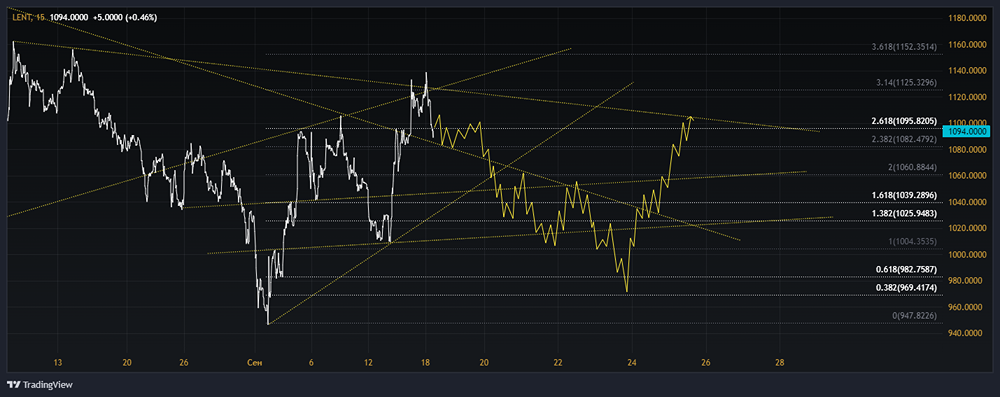Screen dimensions: 1000x397
Task: Click the 15 interval label
Action: (x=40, y=17)
